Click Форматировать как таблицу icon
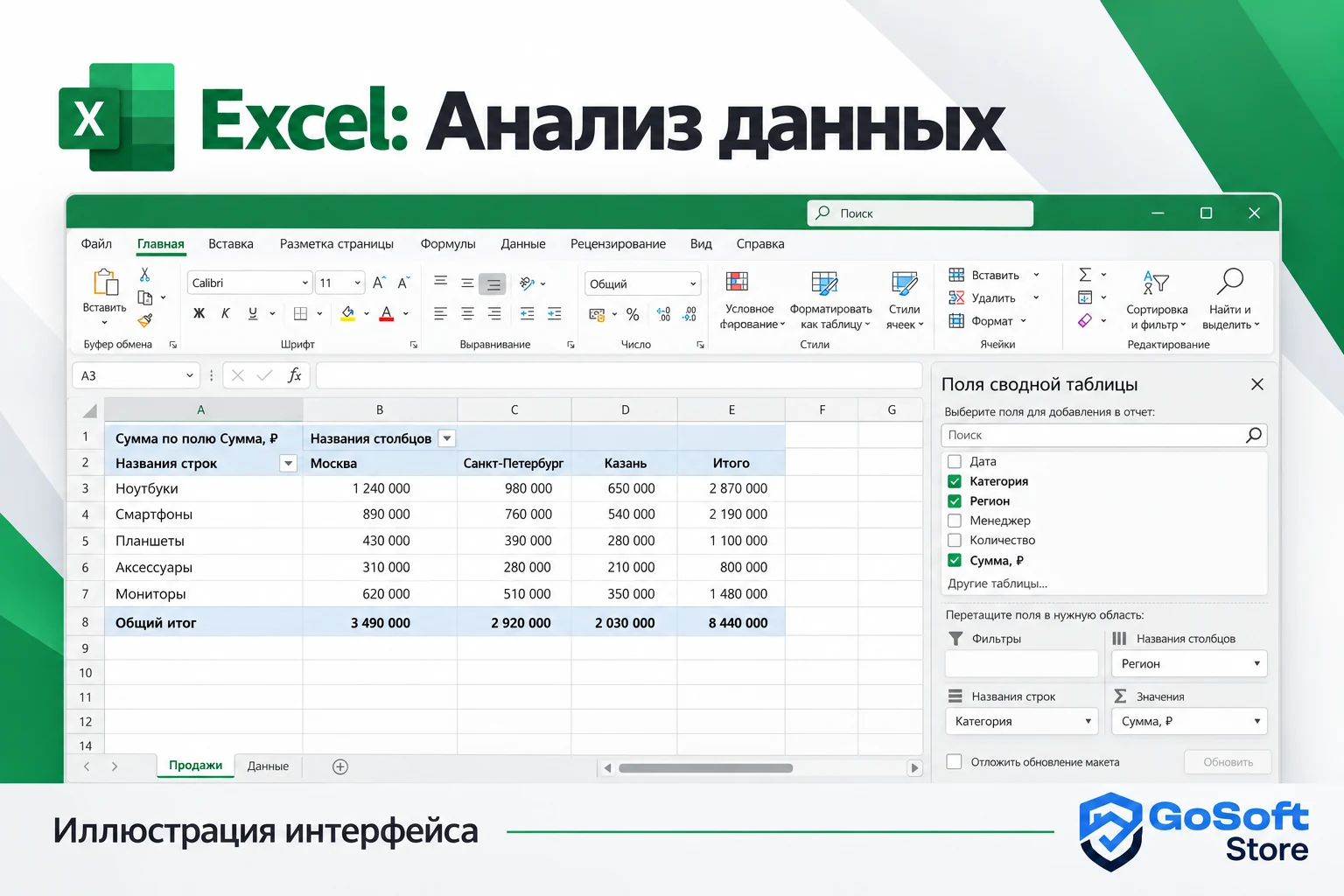Viewport: 1344px width, 896px height. [x=824, y=283]
